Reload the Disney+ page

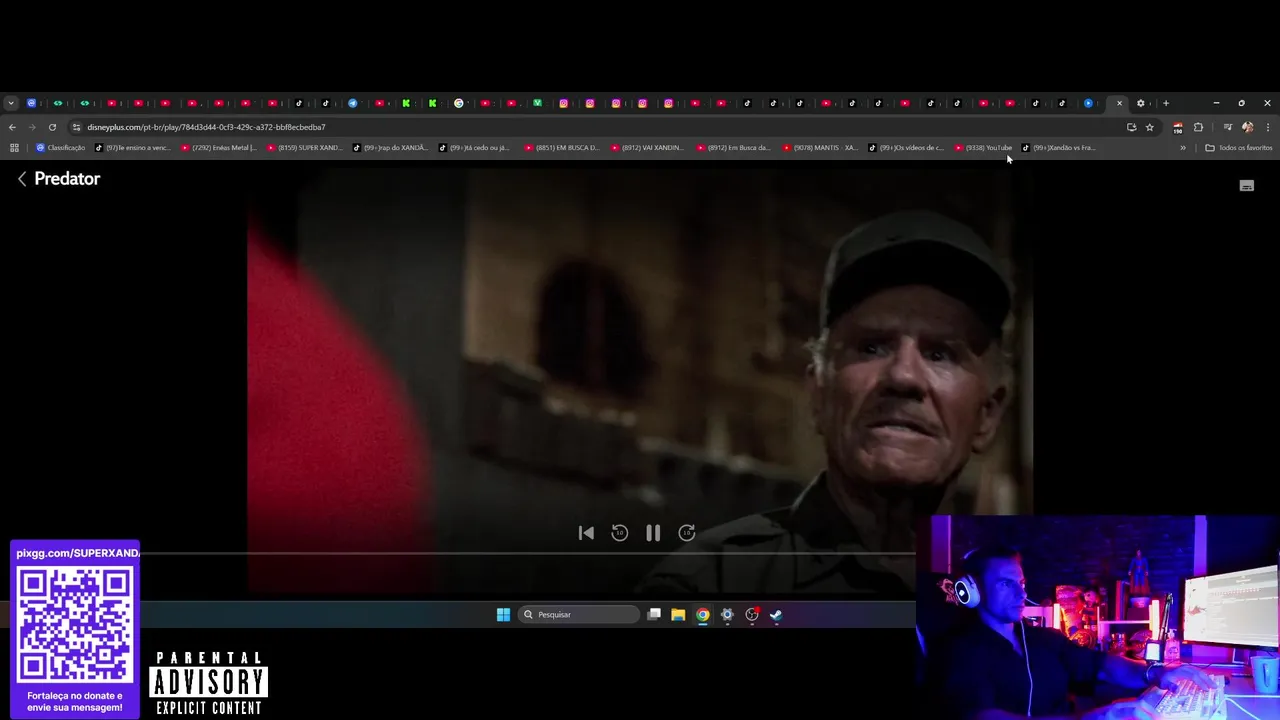52,127
